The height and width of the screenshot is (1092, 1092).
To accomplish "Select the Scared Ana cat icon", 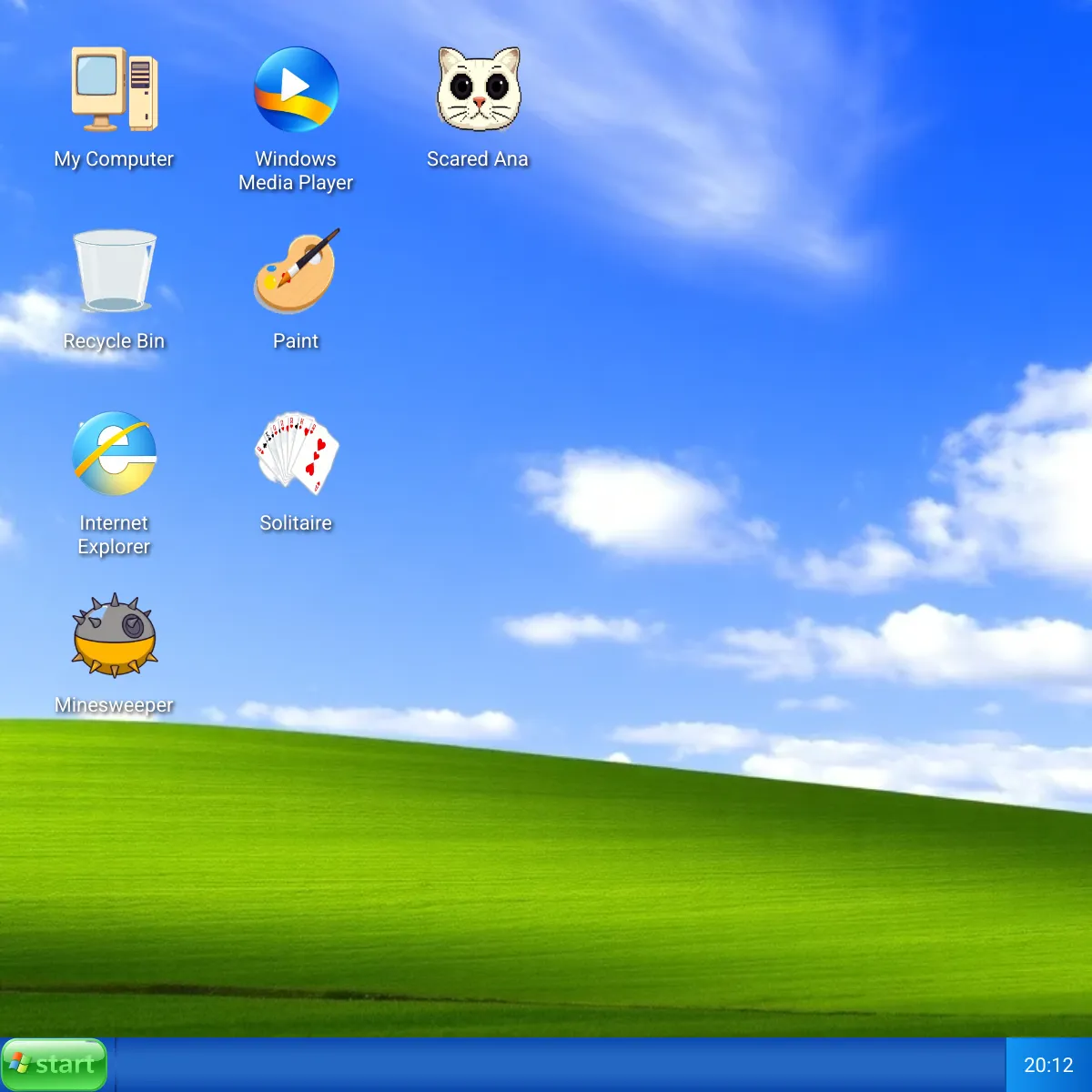I will [478, 89].
